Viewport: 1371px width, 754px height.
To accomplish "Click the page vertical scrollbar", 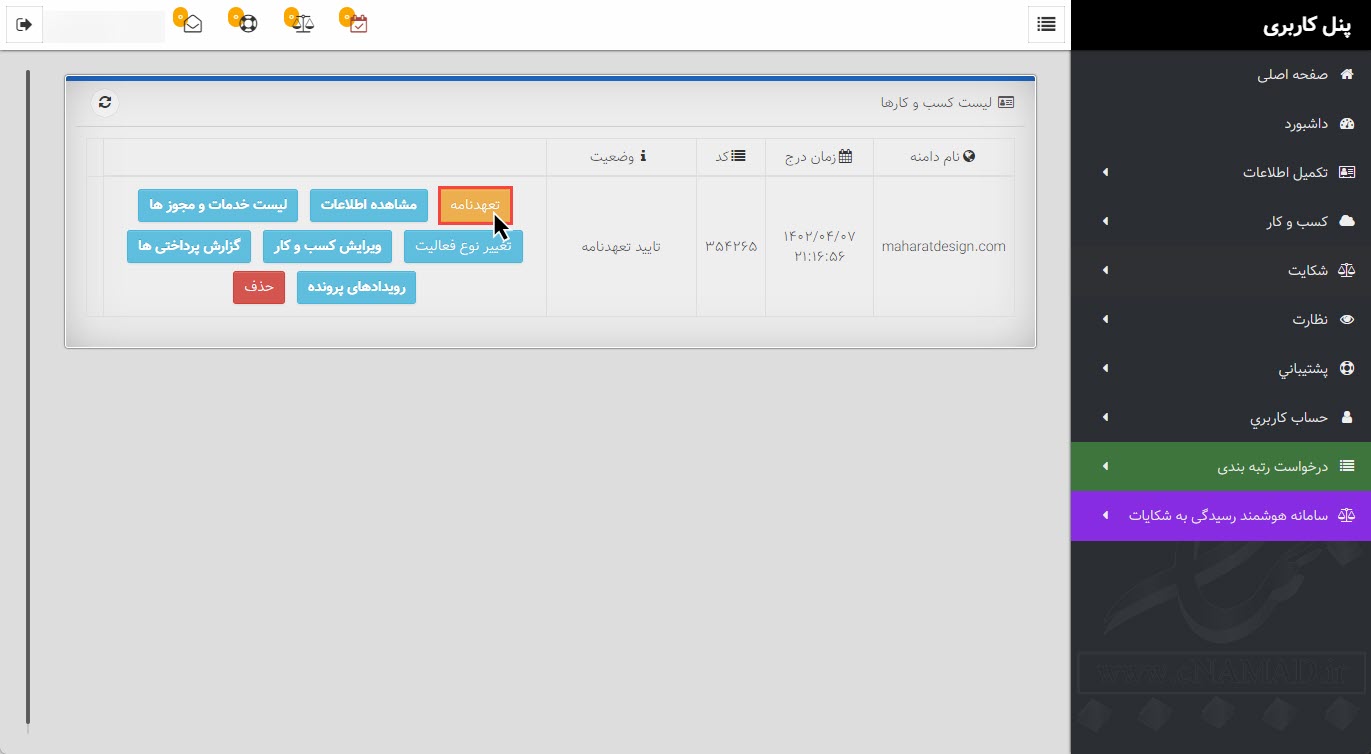I will [x=28, y=398].
